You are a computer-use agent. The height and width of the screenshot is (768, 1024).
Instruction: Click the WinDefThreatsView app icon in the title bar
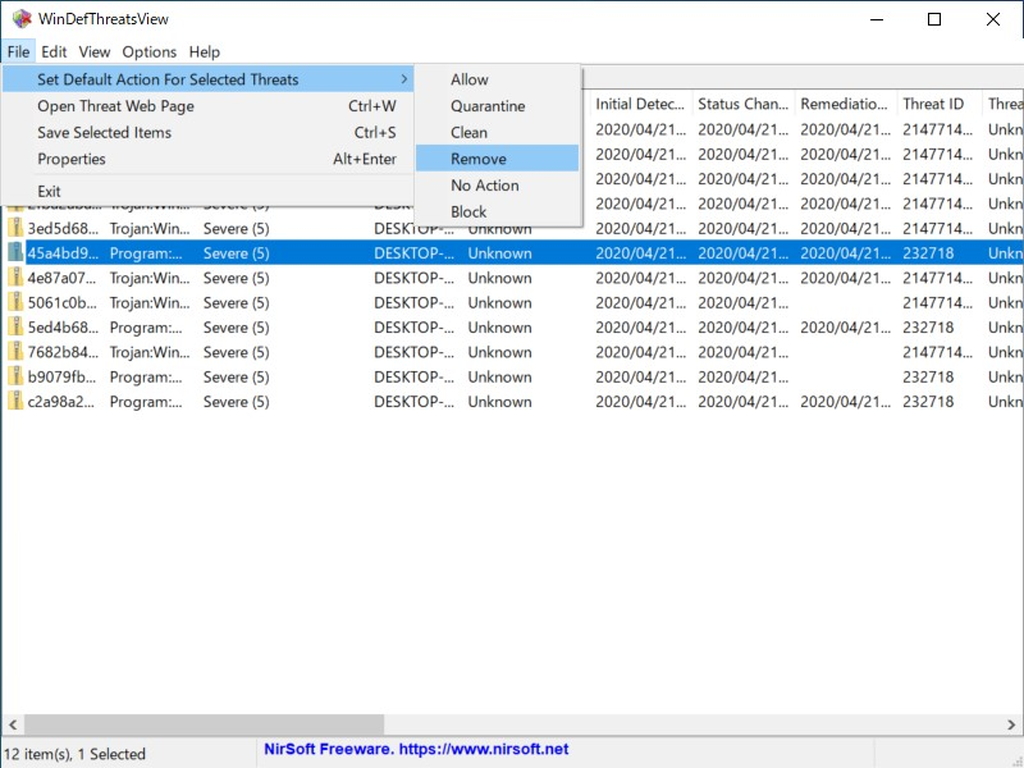click(22, 18)
